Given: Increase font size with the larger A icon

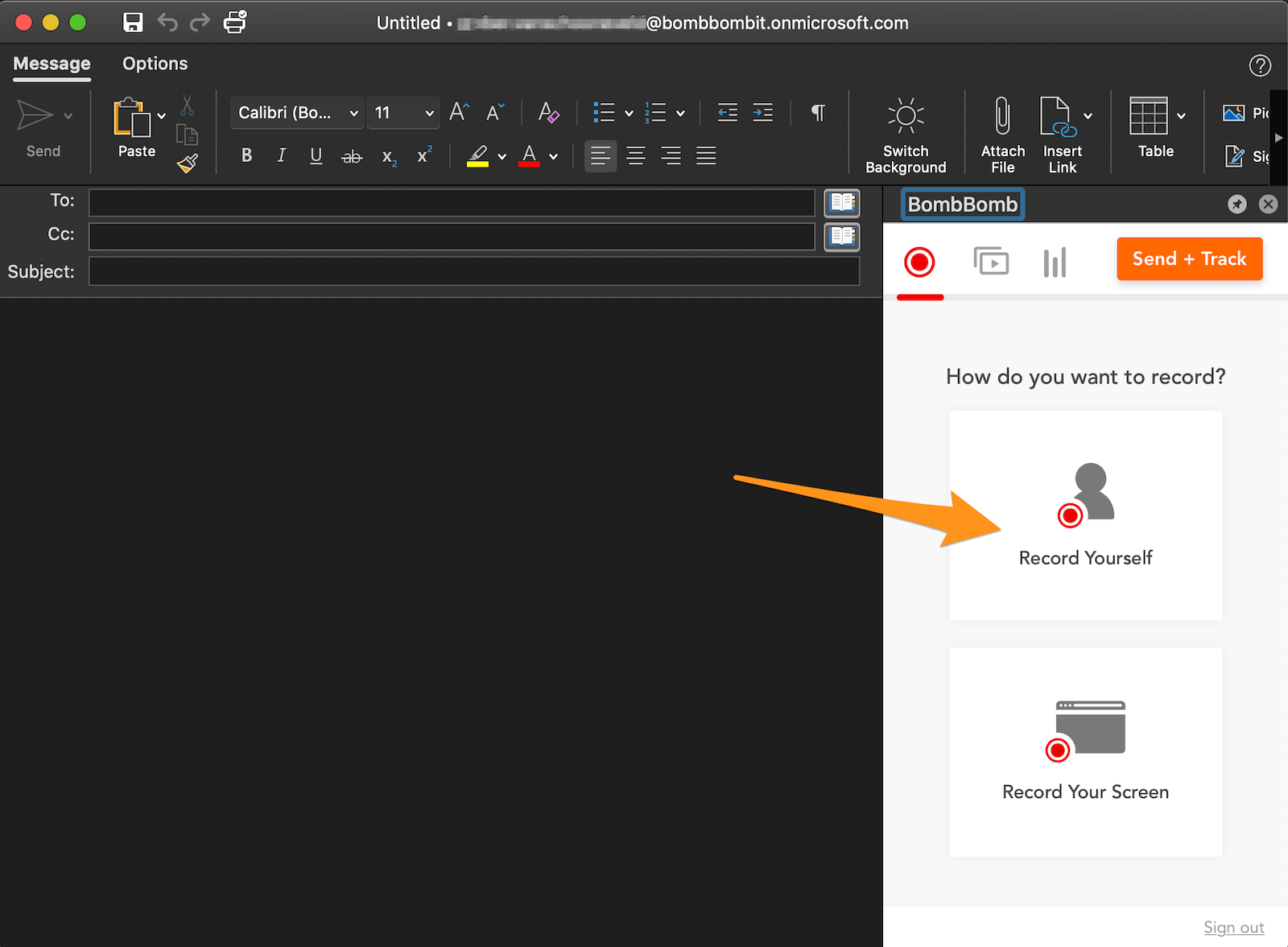Looking at the screenshot, I should (459, 112).
